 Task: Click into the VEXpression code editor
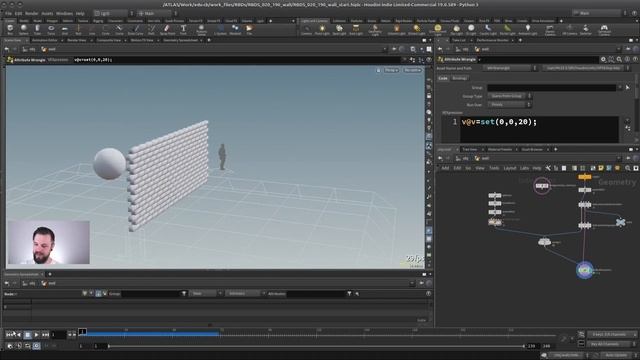(x=539, y=129)
